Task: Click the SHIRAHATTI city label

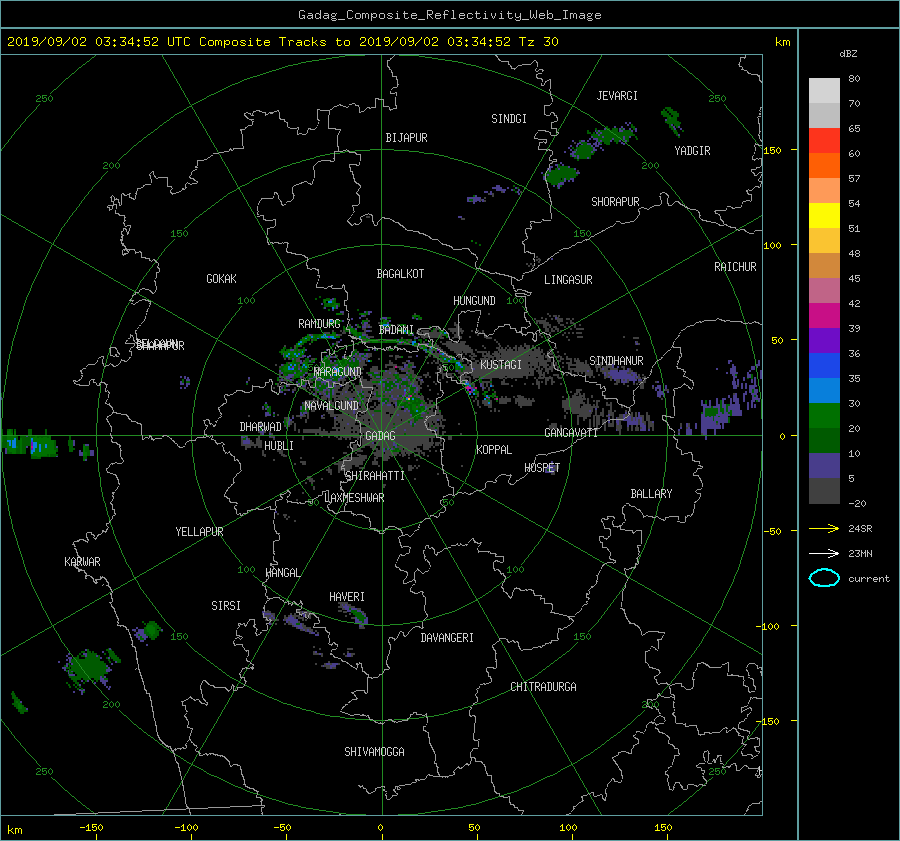Action: 375,476
